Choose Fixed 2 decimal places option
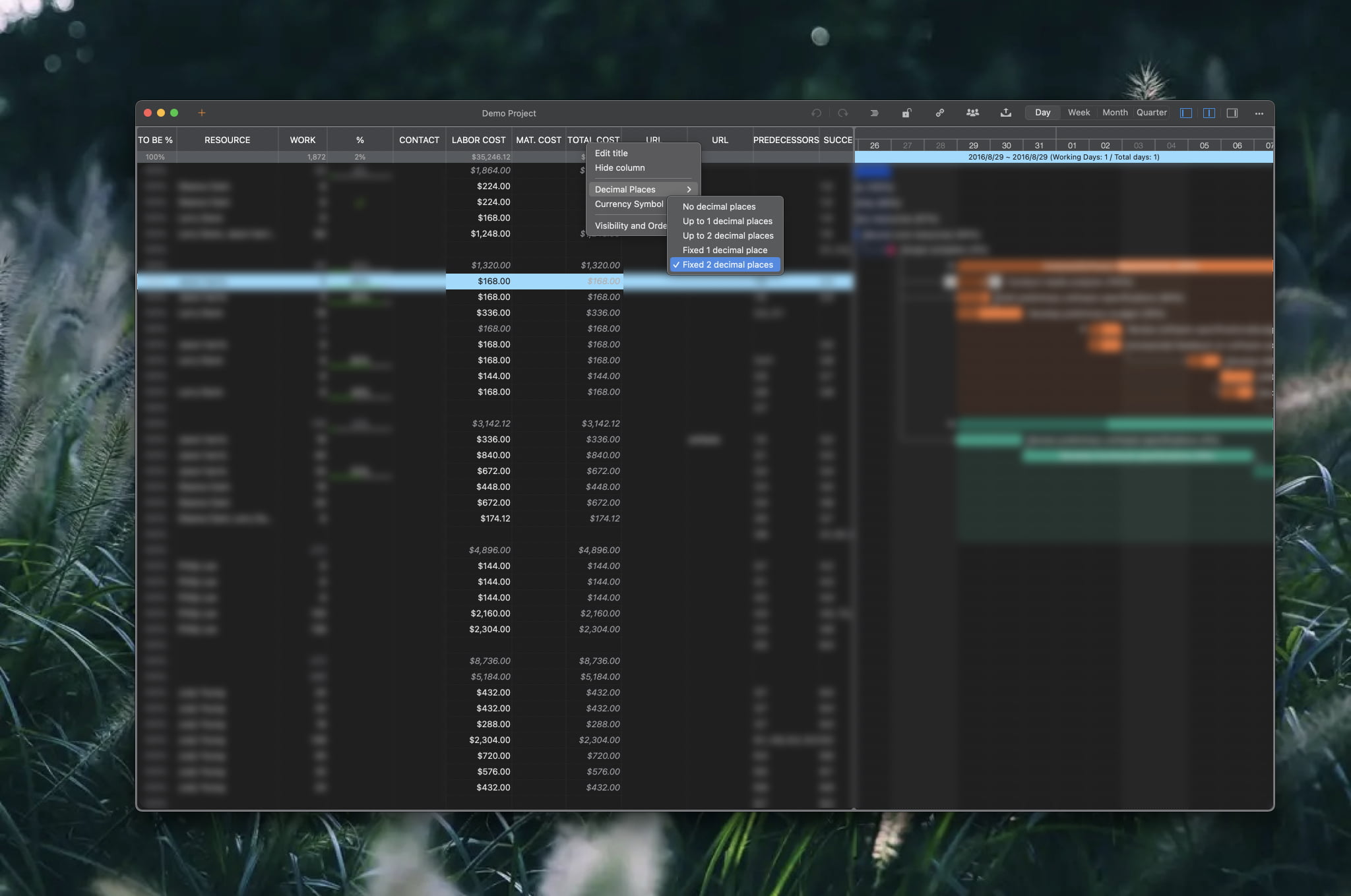The height and width of the screenshot is (896, 1351). coord(727,264)
